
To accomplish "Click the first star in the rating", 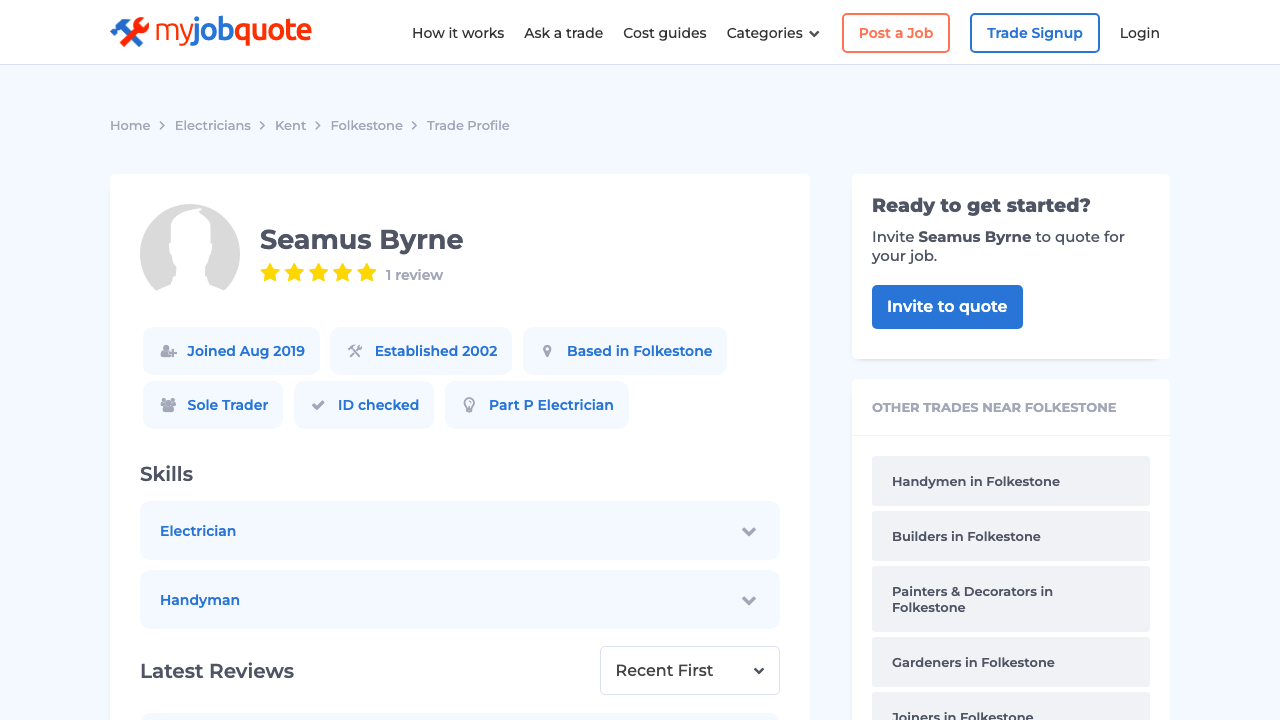I will coord(270,272).
